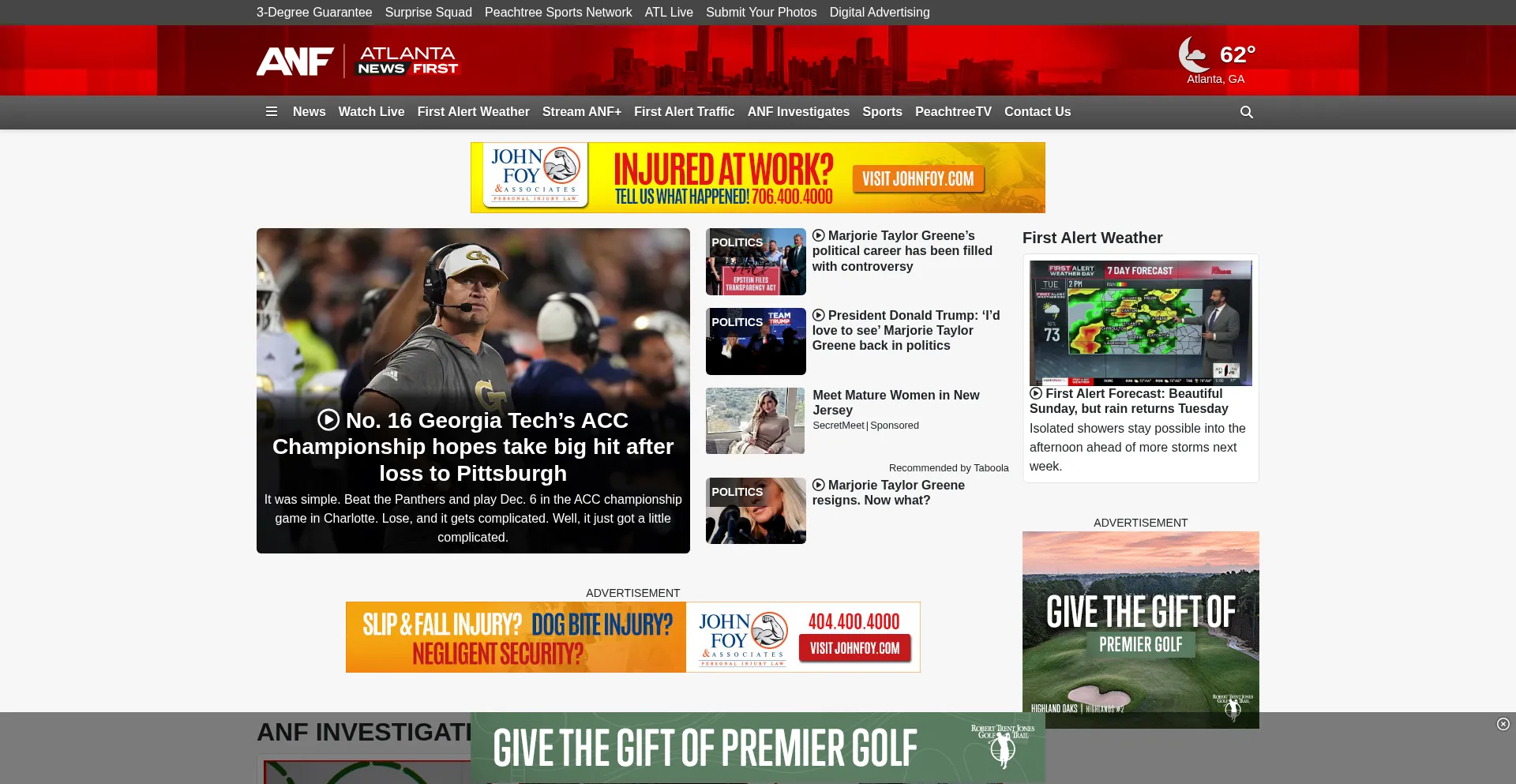Open Georgia Tech ACC Championship headline
The height and width of the screenshot is (784, 1516).
pyautogui.click(x=473, y=447)
